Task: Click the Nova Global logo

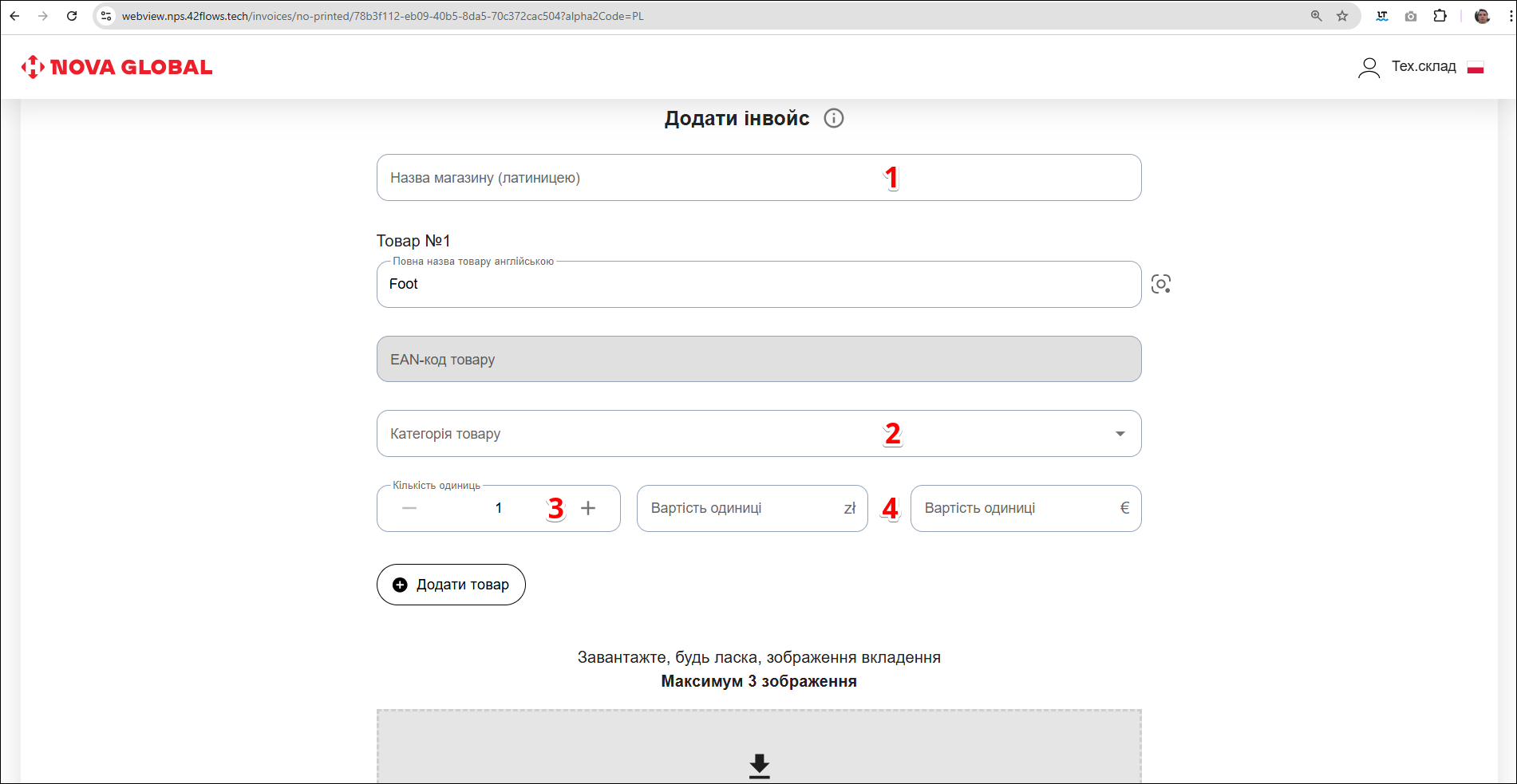Action: [117, 67]
